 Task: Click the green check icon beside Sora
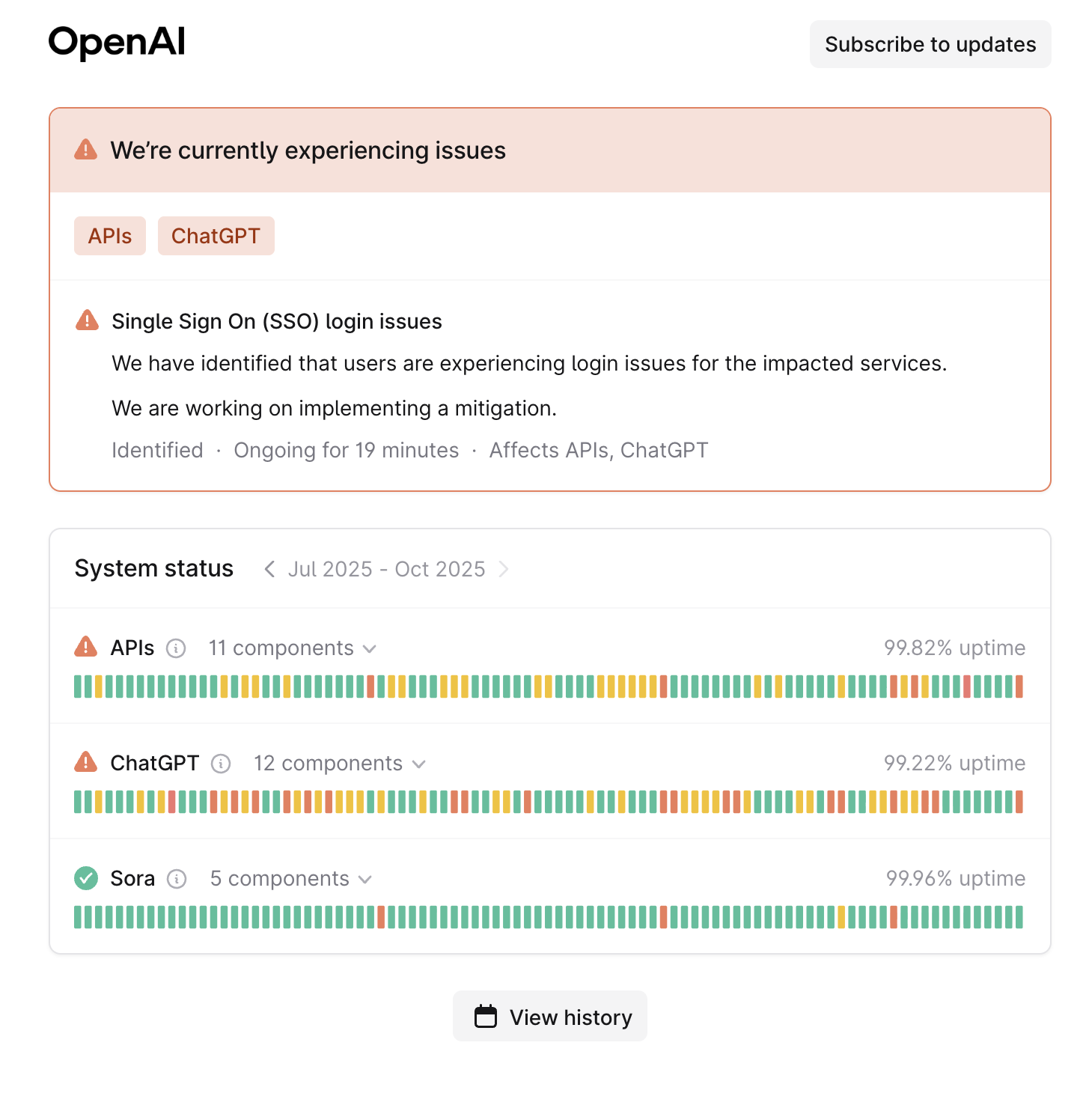pos(86,878)
